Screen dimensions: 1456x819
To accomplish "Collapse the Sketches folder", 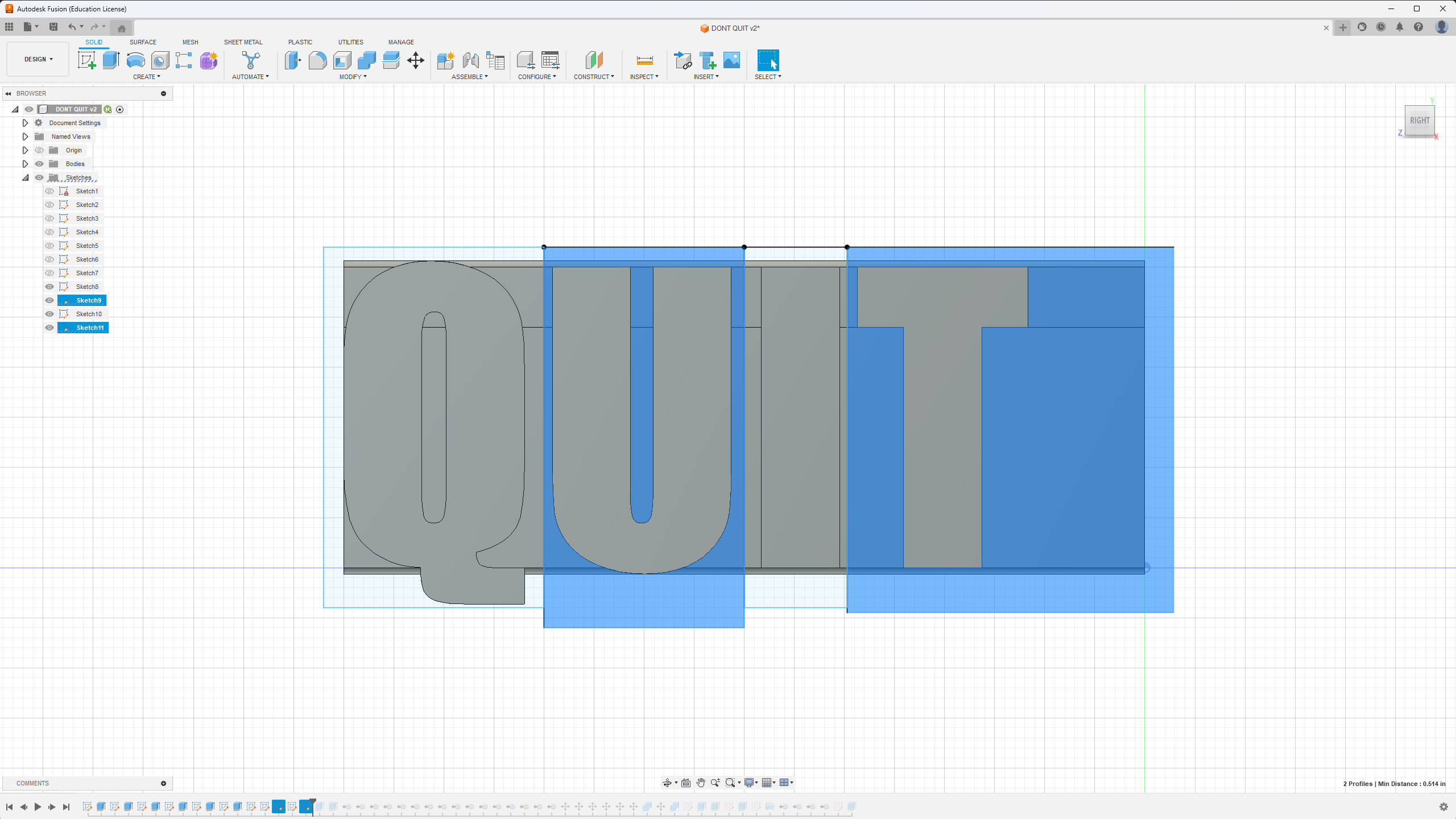I will pyautogui.click(x=25, y=177).
